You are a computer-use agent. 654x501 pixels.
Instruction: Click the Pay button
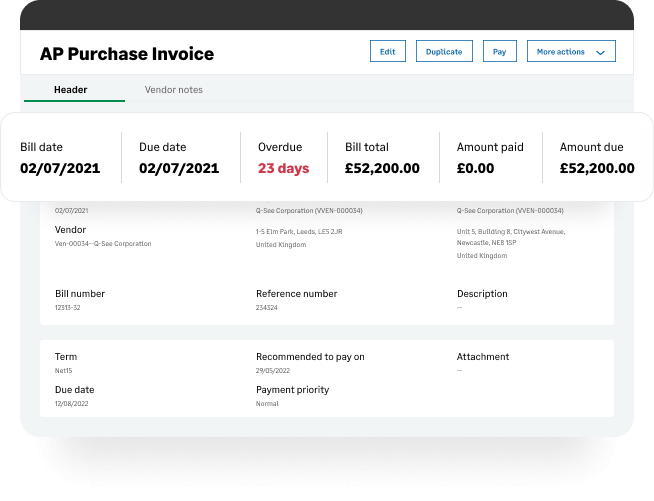(x=499, y=51)
